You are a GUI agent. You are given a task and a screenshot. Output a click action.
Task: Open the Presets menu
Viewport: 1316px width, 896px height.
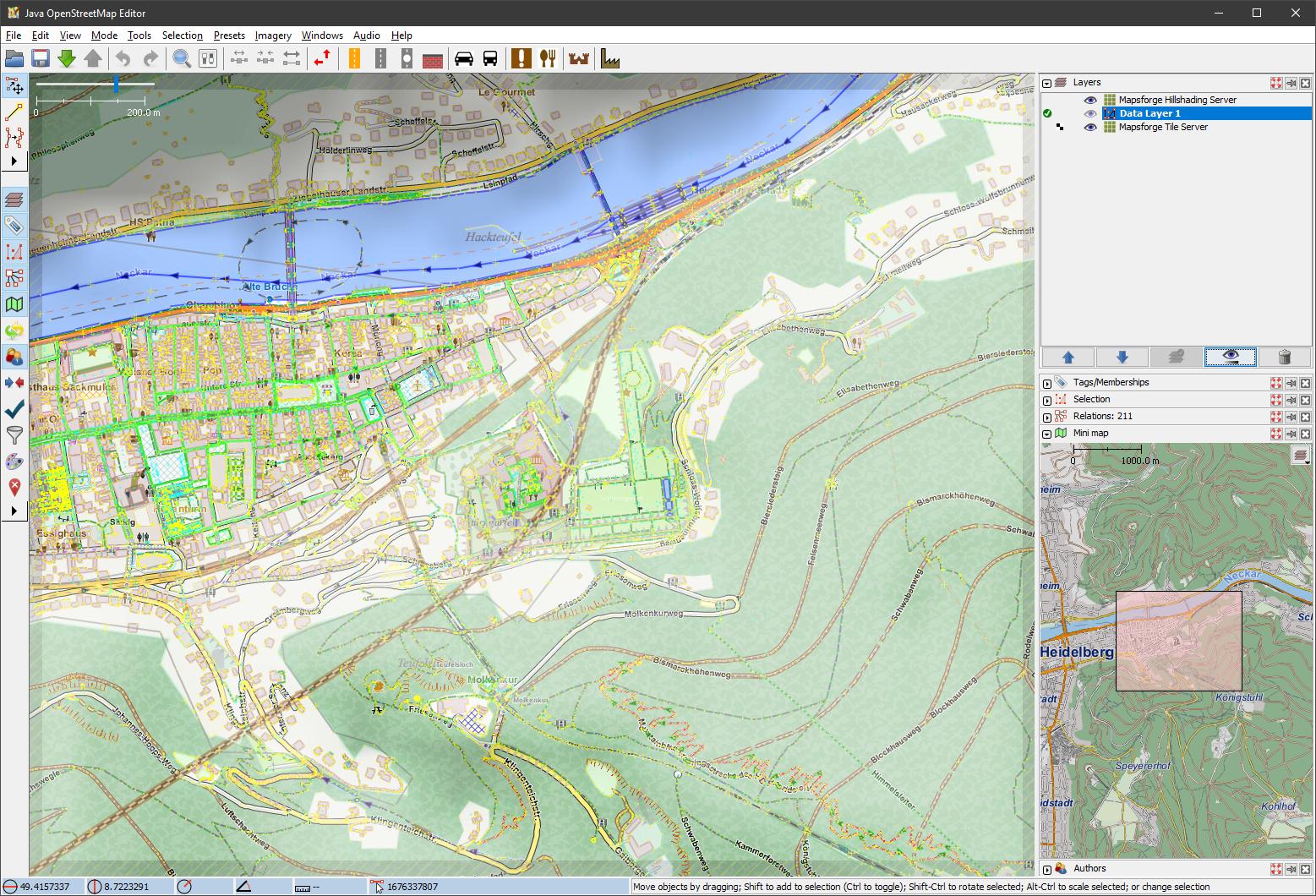[x=229, y=36]
